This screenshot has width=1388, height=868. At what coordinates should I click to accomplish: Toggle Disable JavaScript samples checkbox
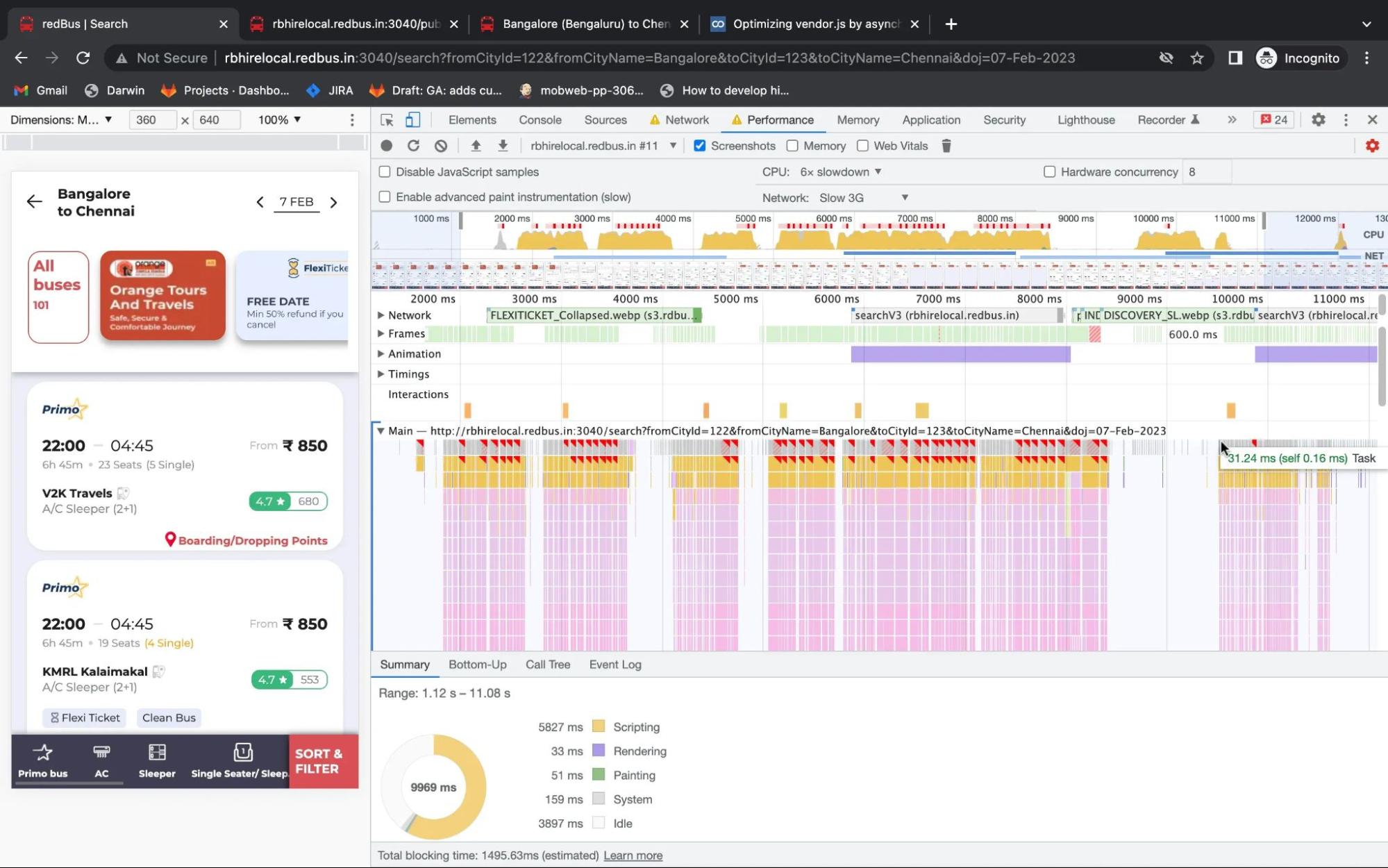[x=385, y=171]
